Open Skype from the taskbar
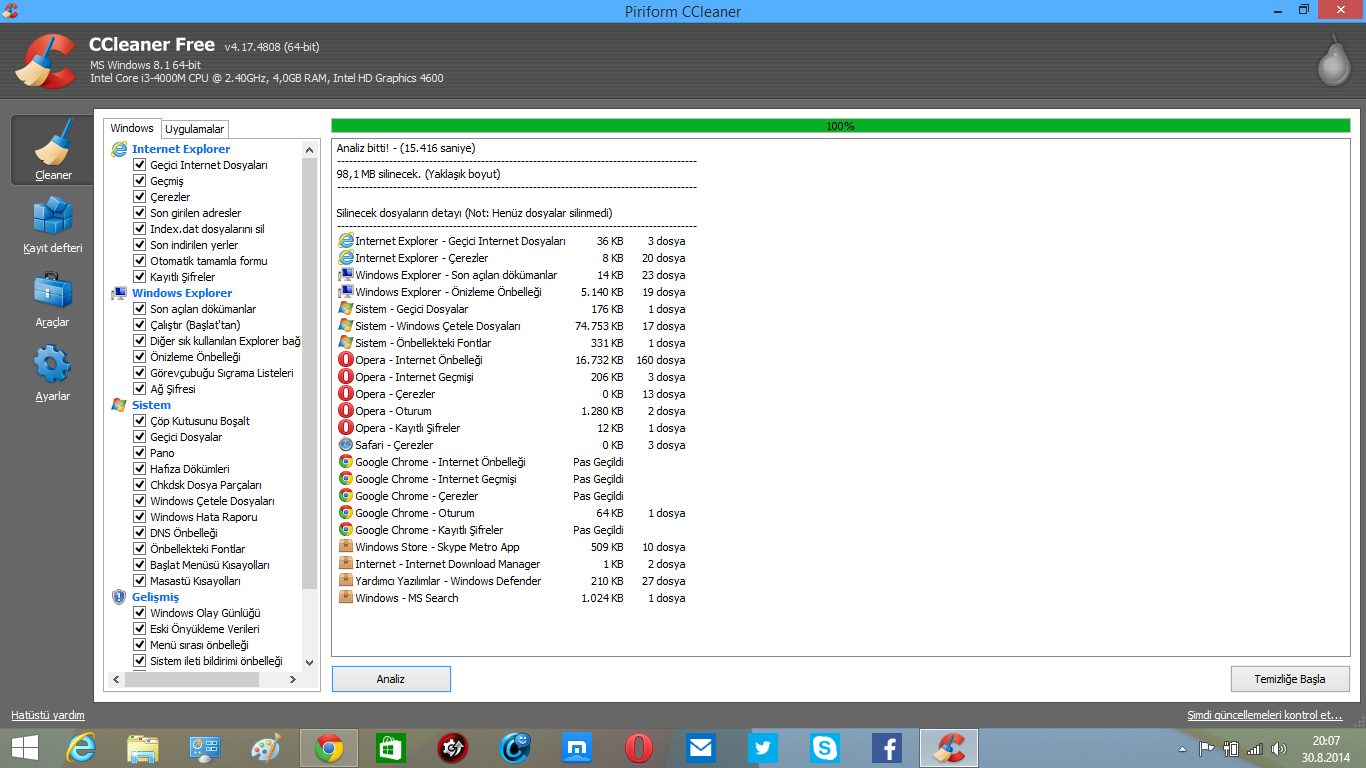This screenshot has width=1366, height=768. pos(825,748)
